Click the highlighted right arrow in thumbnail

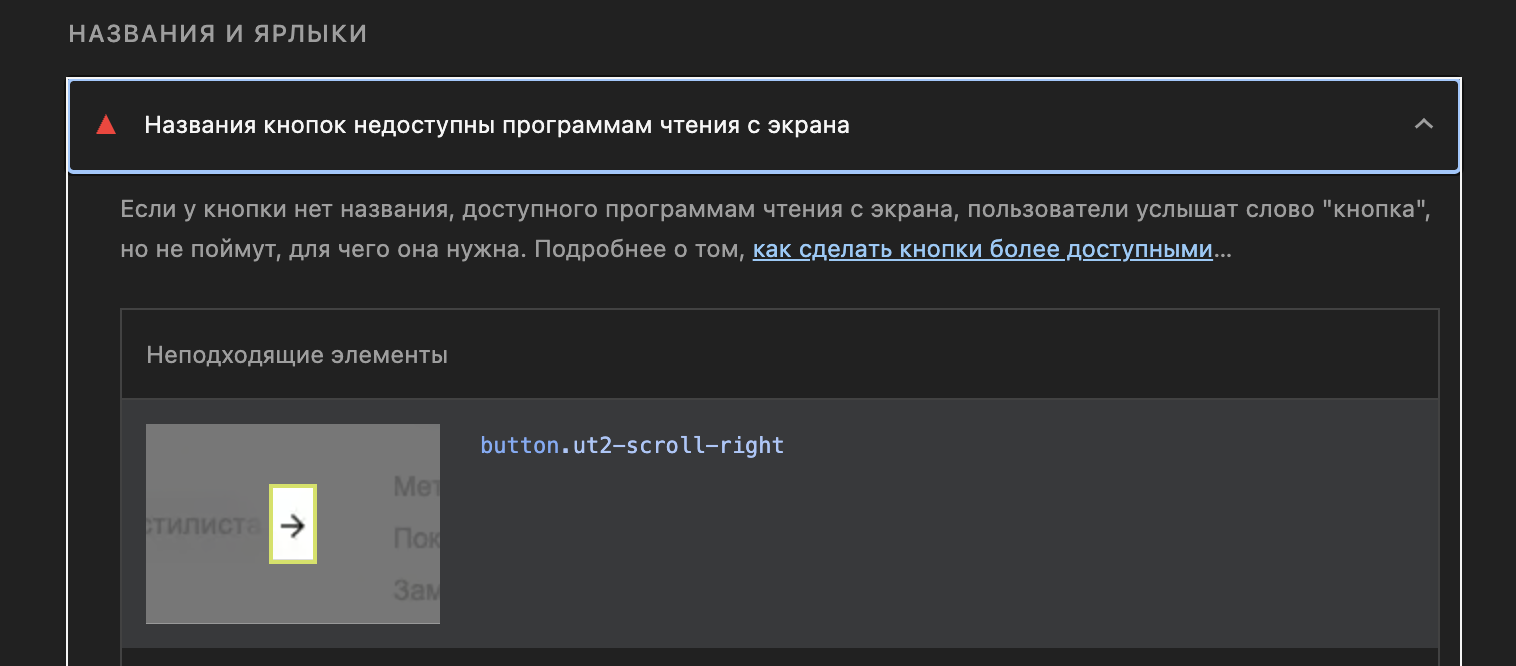click(293, 525)
